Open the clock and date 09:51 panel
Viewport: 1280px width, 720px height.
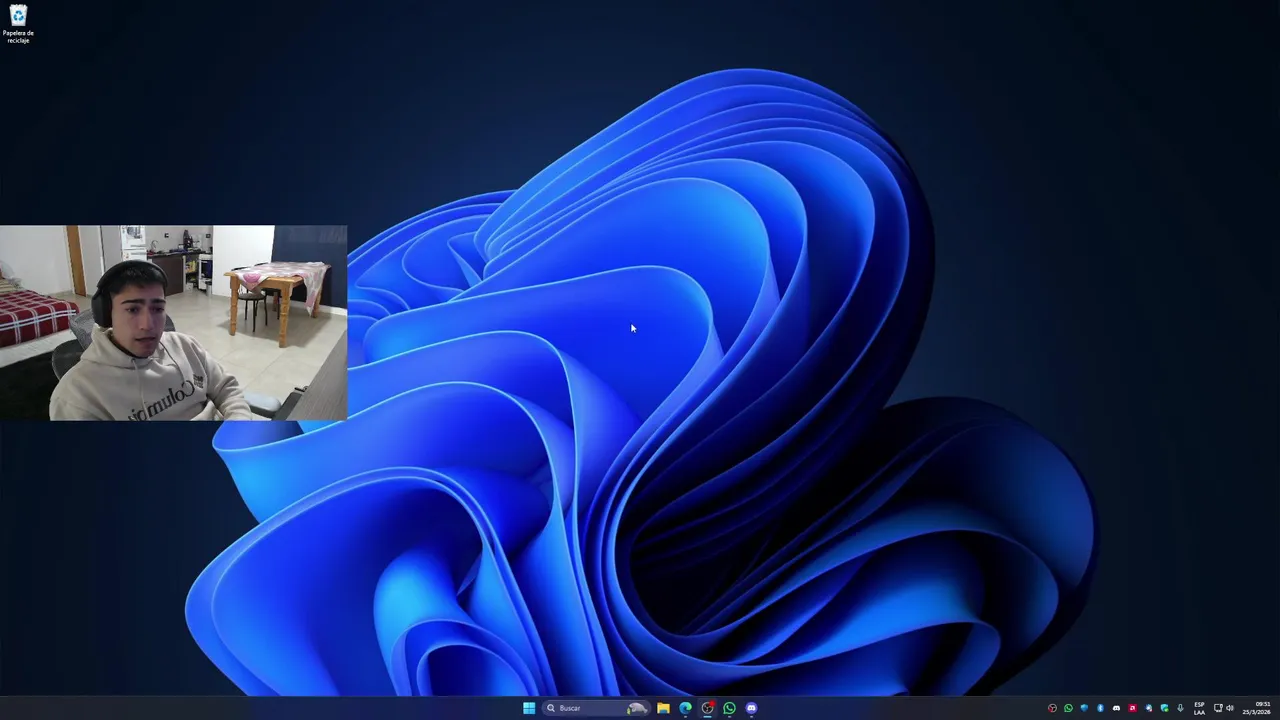(1257, 708)
